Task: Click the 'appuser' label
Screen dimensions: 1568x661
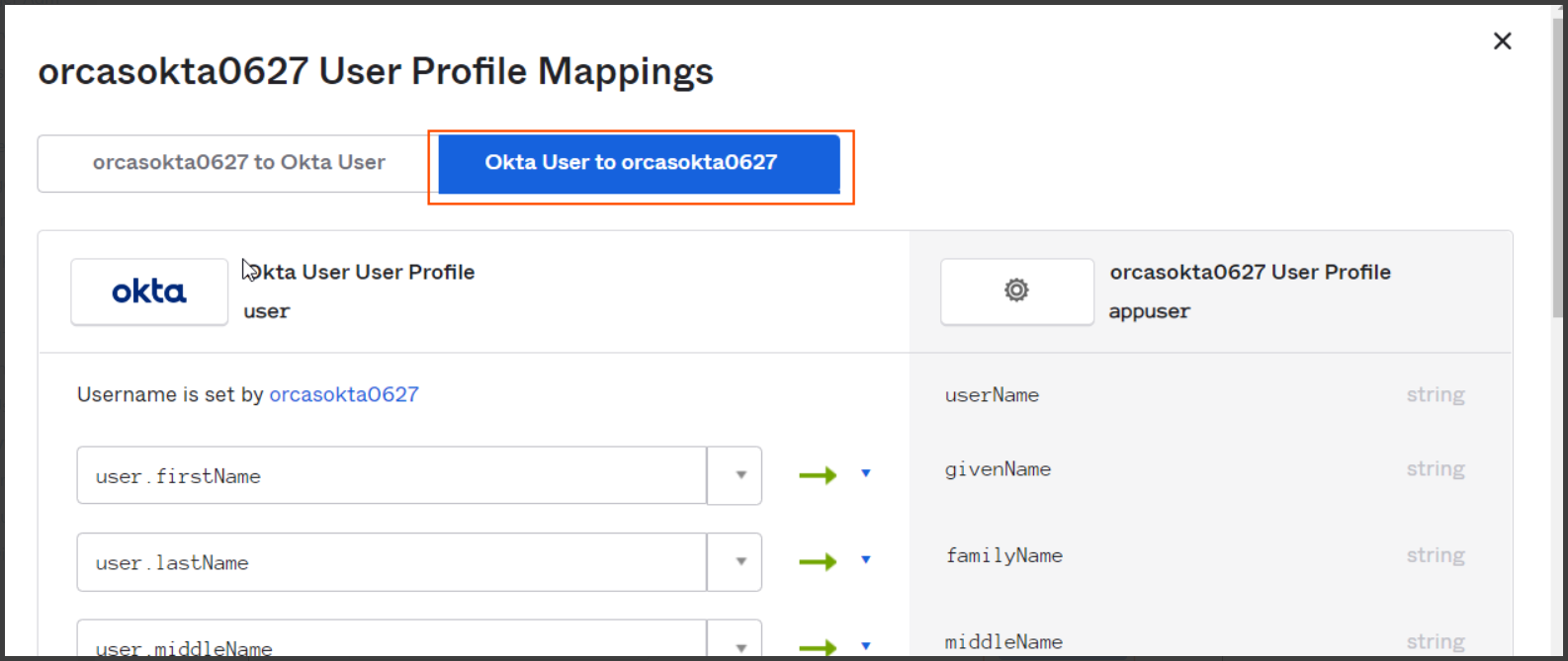Action: [x=1149, y=311]
